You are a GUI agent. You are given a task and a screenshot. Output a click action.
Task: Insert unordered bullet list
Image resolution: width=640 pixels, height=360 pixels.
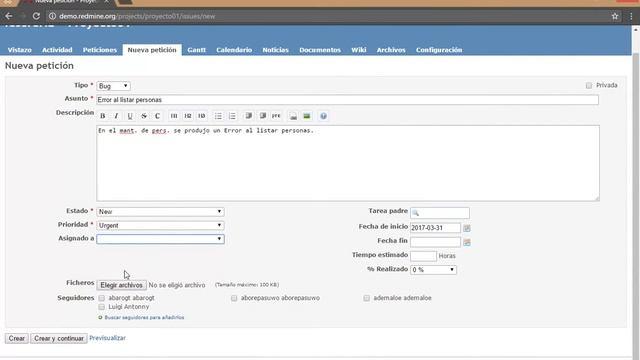tap(218, 116)
